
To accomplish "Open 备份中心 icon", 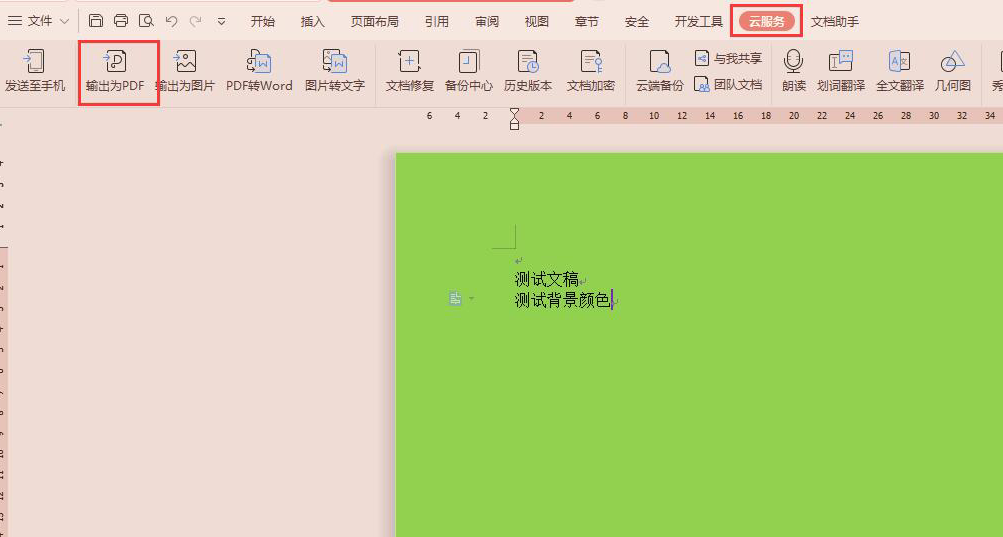I will [x=469, y=71].
